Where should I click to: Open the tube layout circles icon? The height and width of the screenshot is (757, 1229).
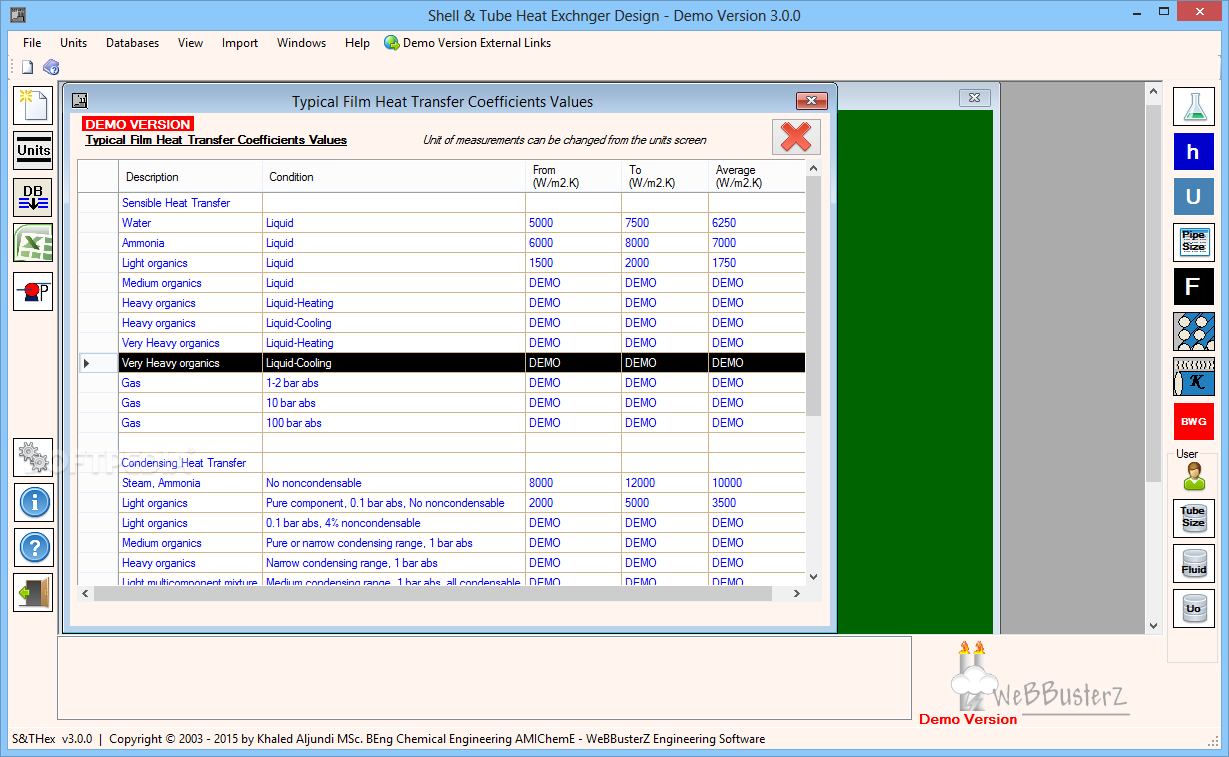pos(1193,331)
